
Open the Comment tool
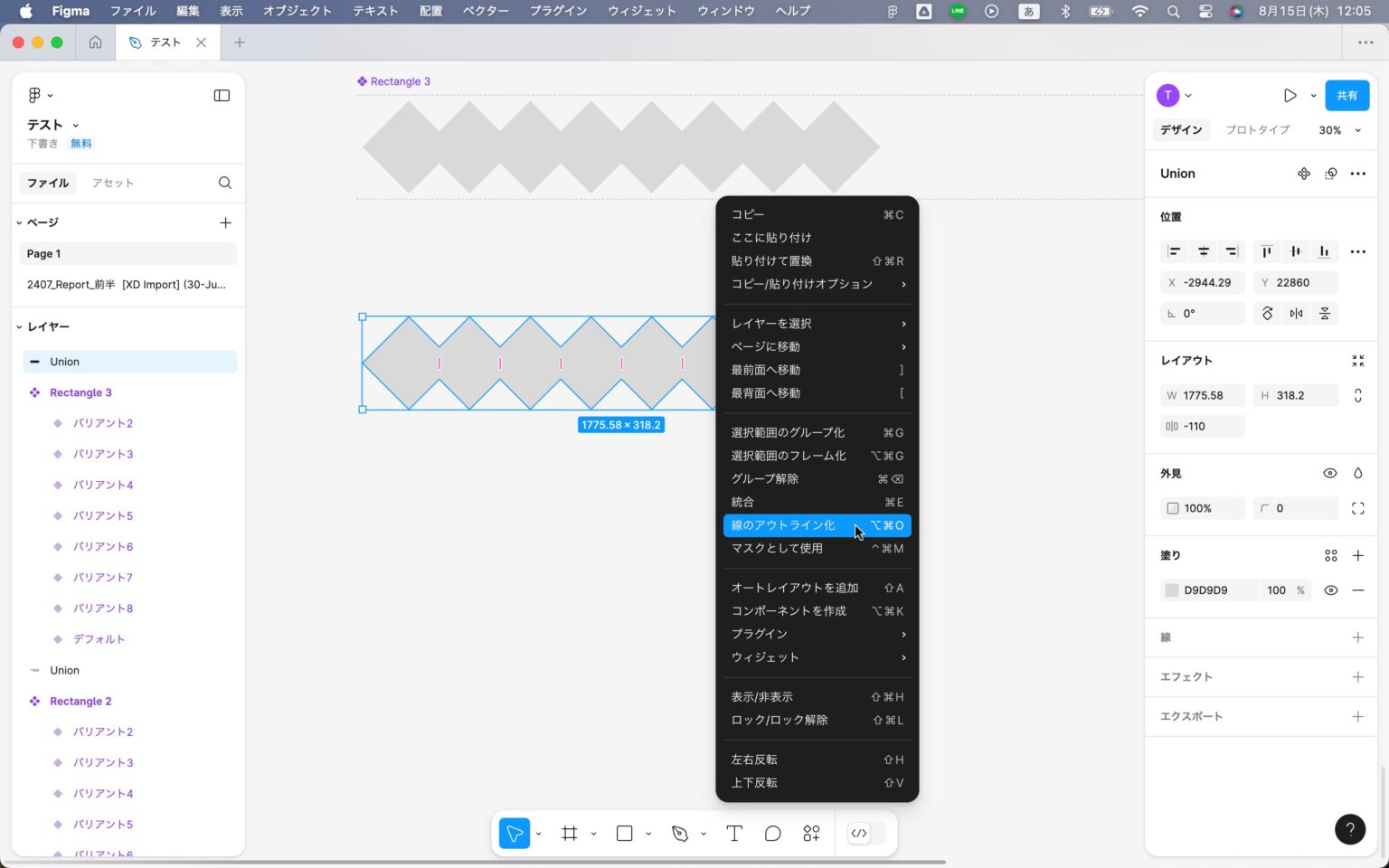point(772,833)
